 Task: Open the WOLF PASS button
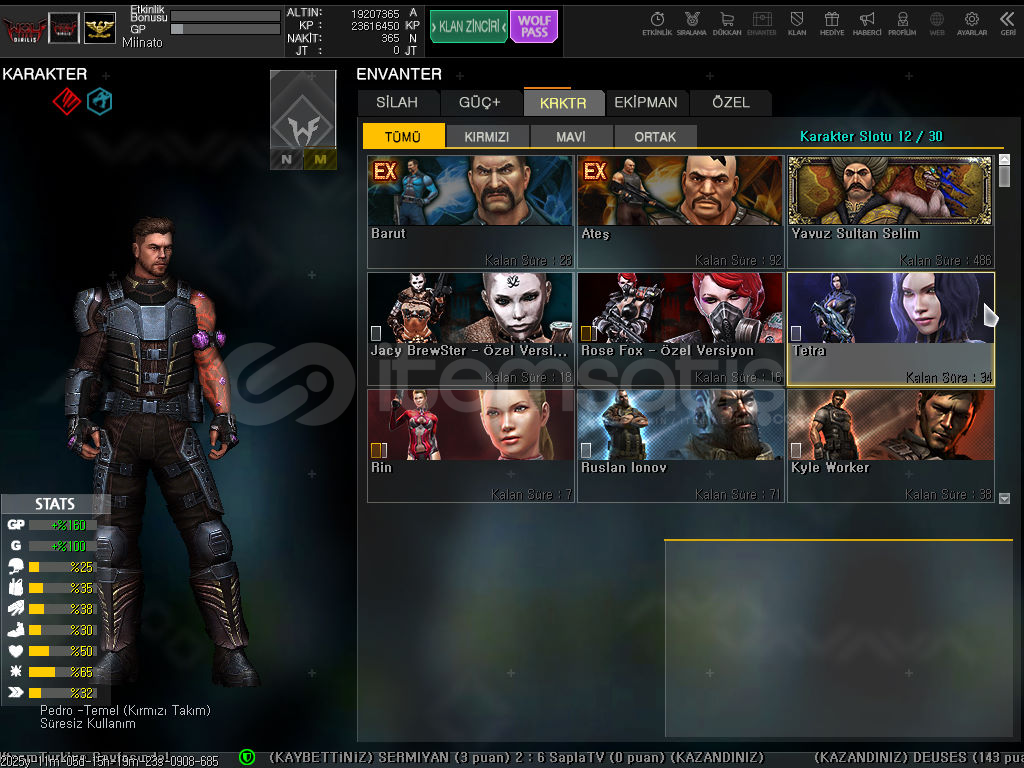pos(534,27)
